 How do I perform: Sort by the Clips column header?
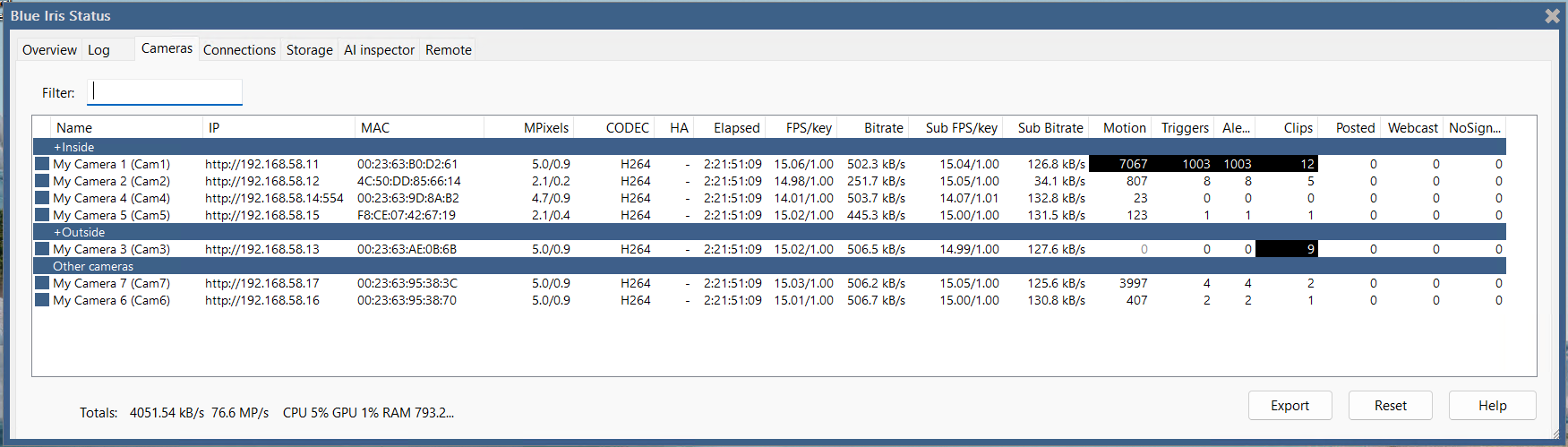pos(1286,128)
